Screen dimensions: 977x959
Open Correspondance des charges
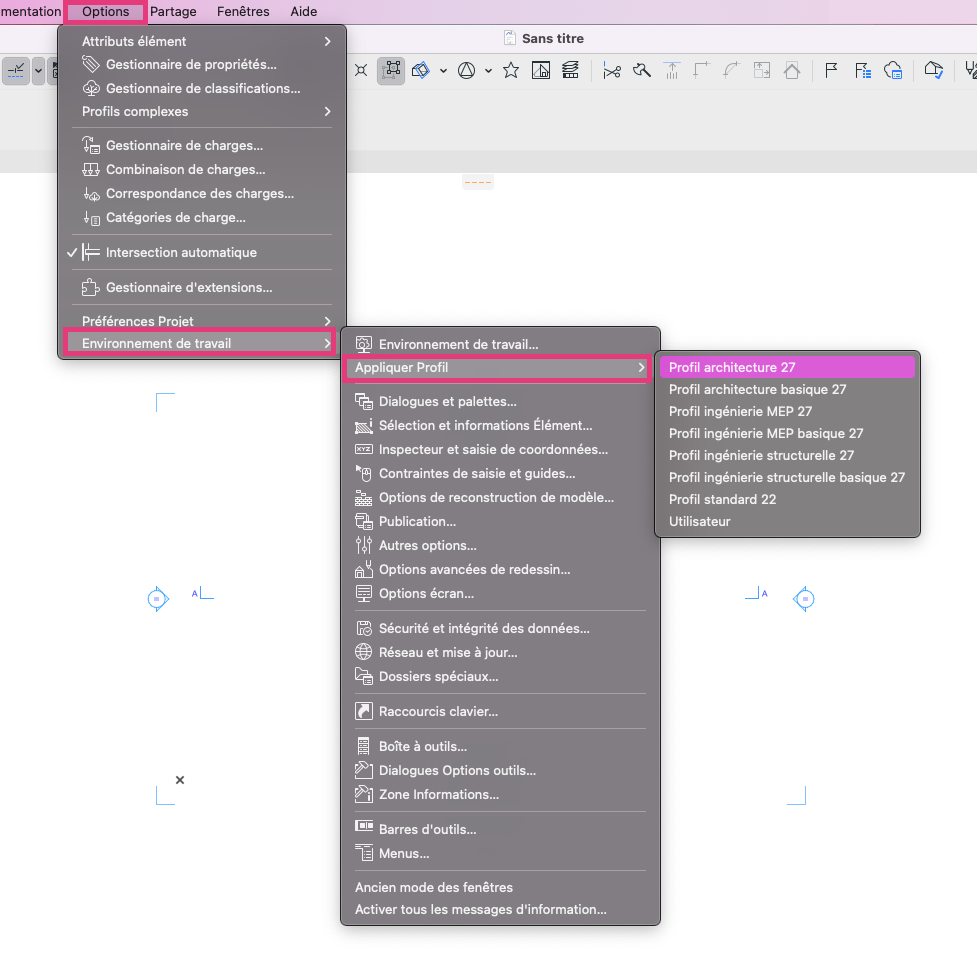203,194
